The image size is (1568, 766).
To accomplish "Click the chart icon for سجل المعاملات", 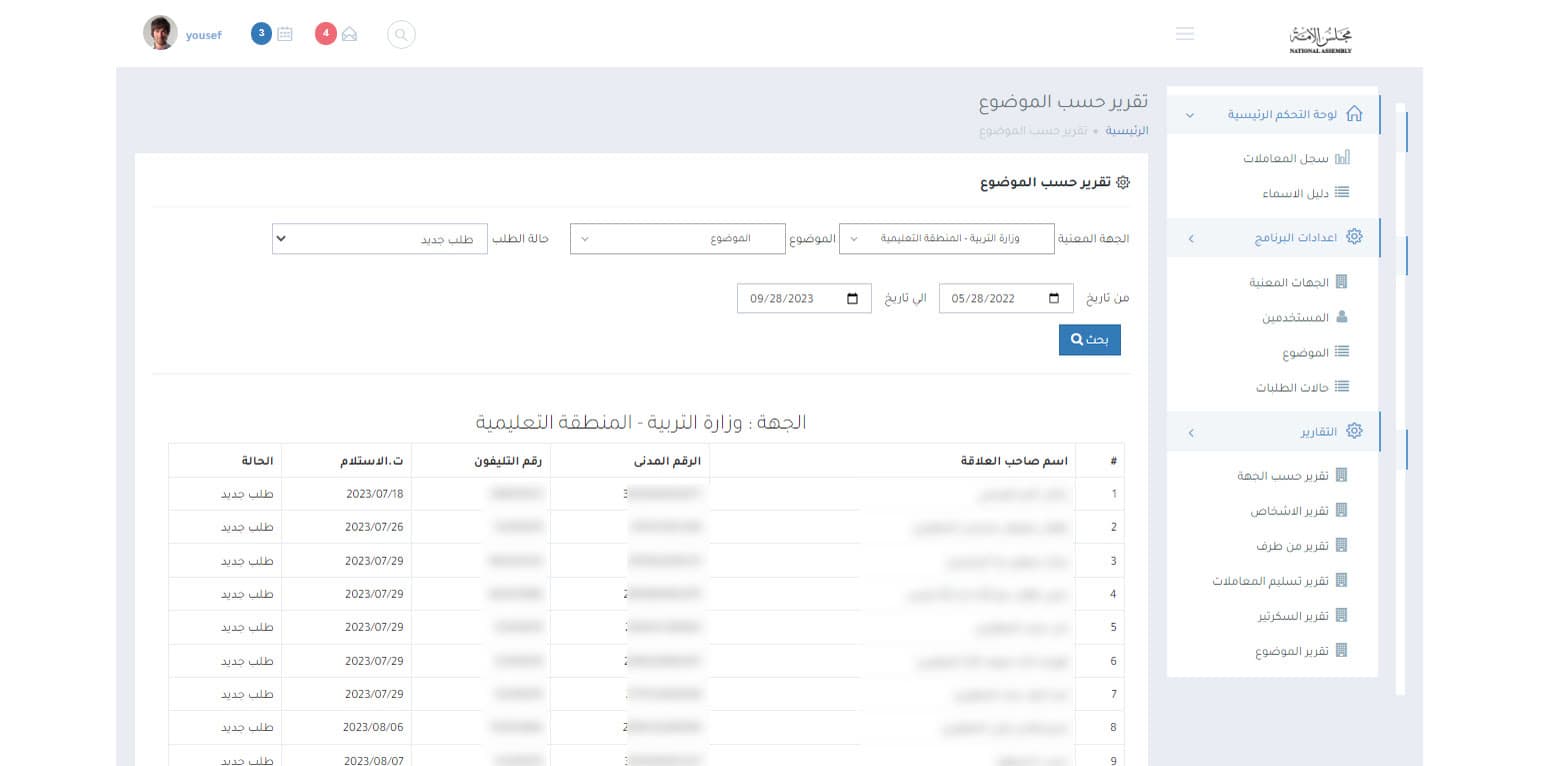I will (1342, 158).
